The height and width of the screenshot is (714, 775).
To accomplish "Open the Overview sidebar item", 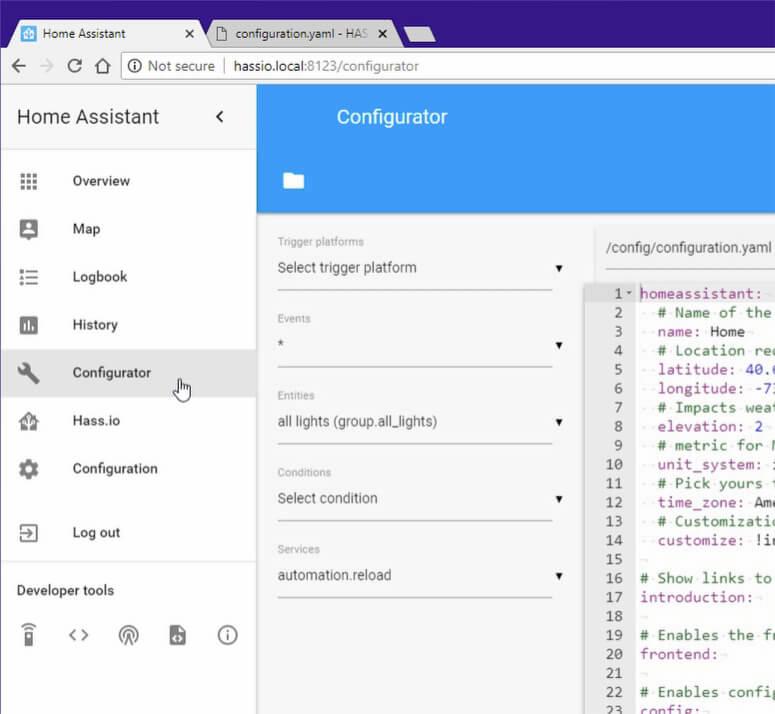I will pos(128,181).
